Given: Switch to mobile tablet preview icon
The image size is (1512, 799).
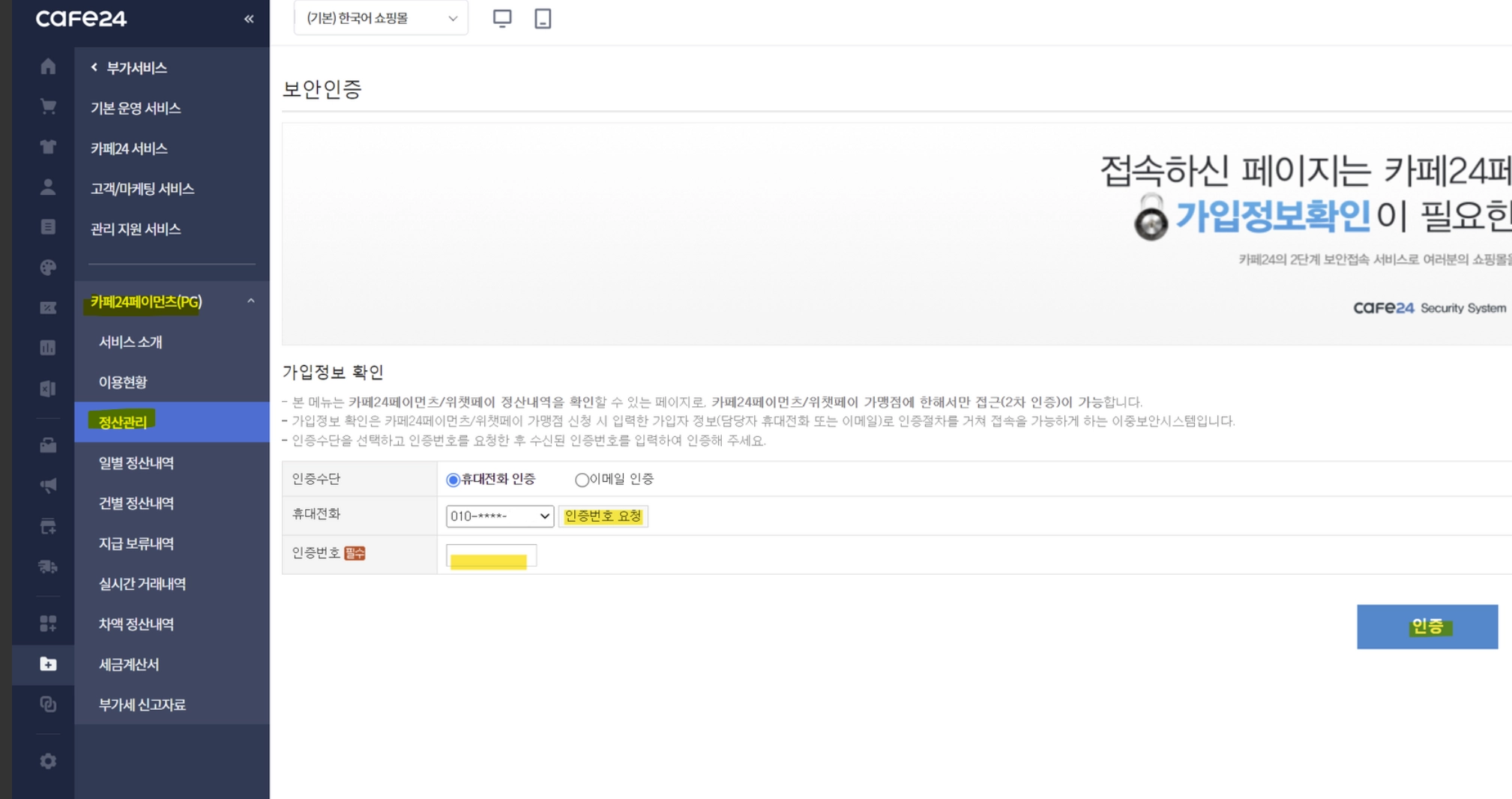Looking at the screenshot, I should 543,18.
